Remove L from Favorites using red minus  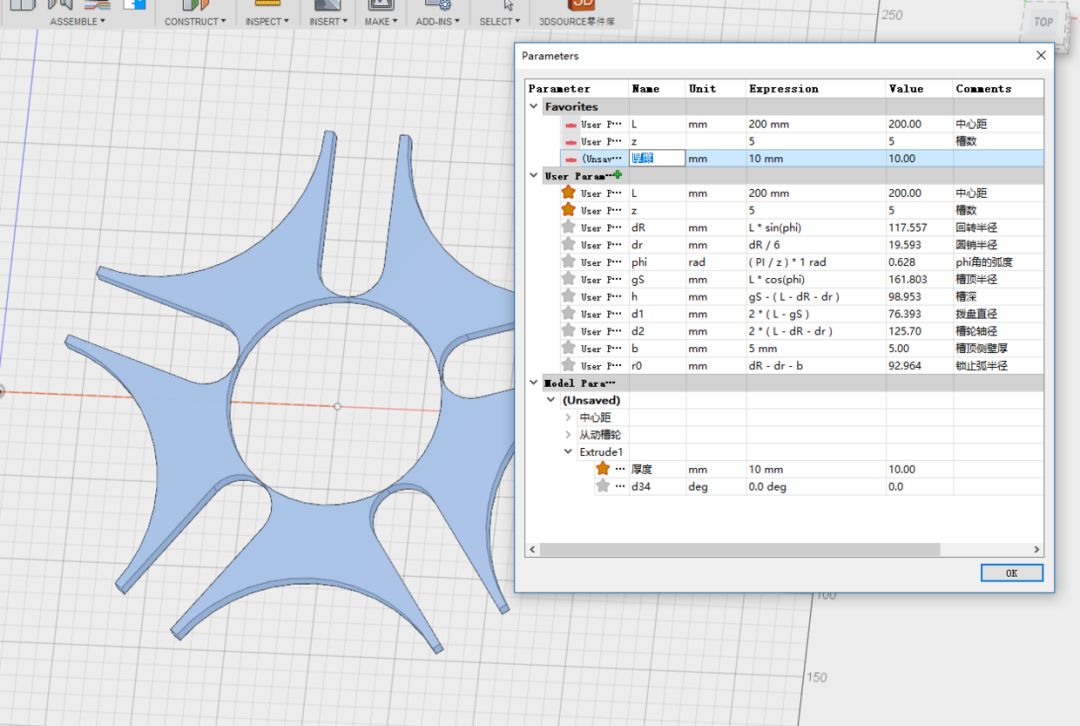570,125
